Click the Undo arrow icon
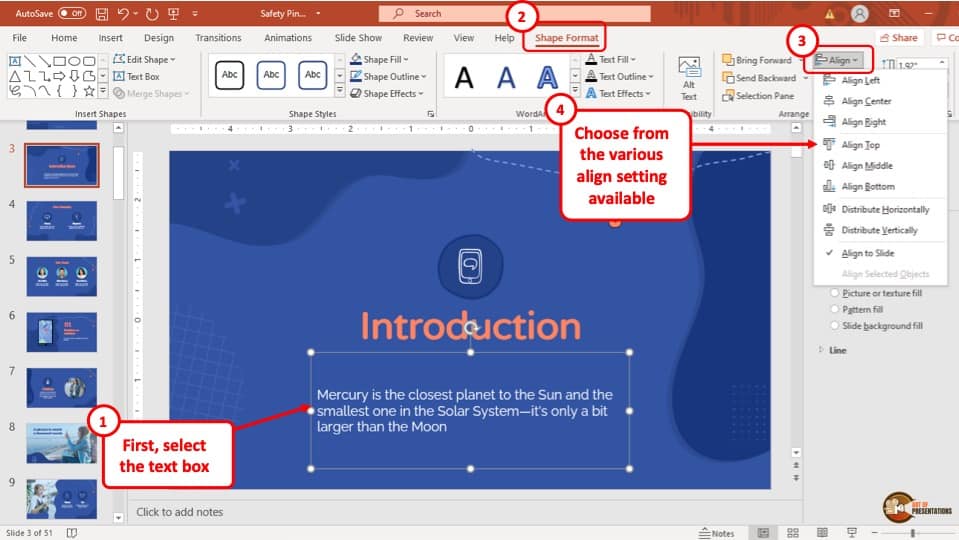Image resolution: width=959 pixels, height=540 pixels. tap(123, 13)
